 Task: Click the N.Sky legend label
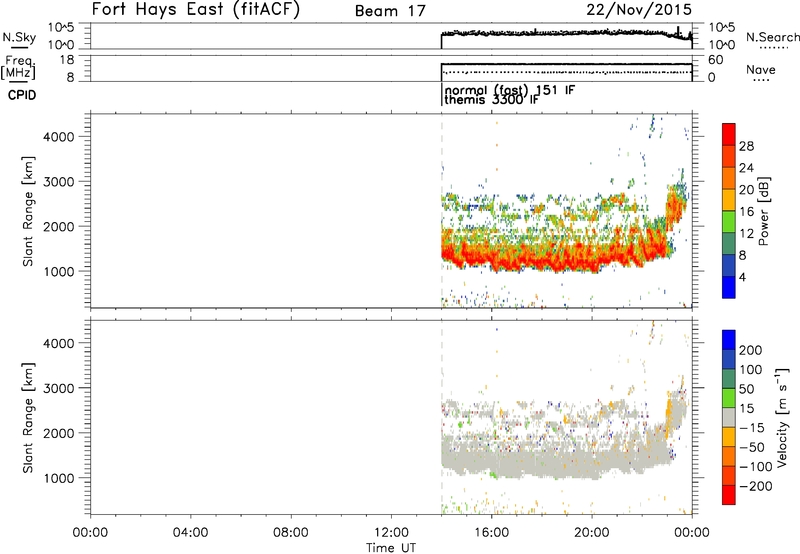[x=15, y=36]
